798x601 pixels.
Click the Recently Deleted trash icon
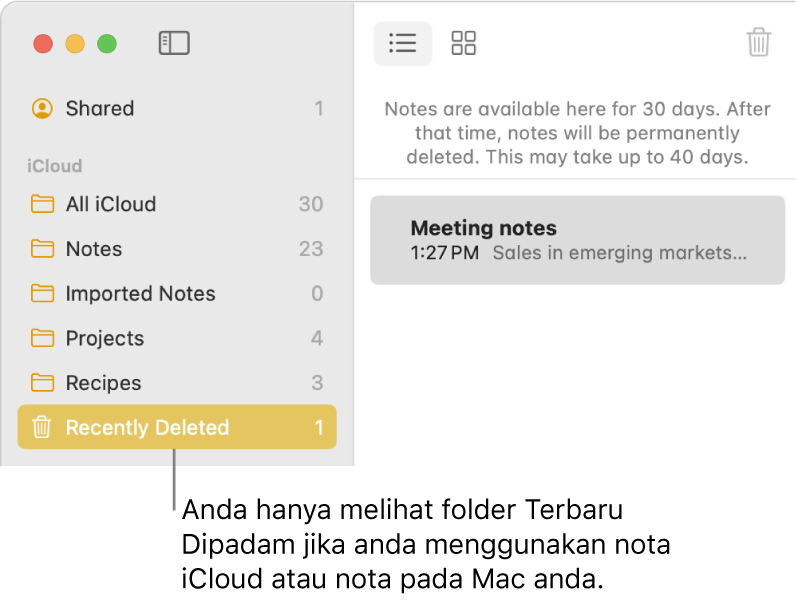pyautogui.click(x=42, y=427)
